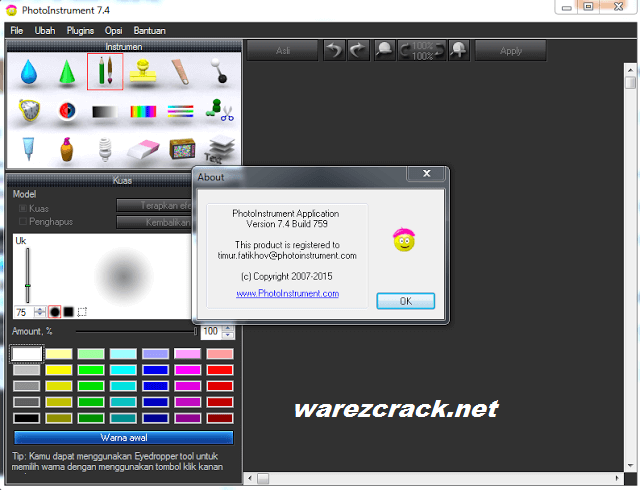Select the skin tone tube tool
The image size is (640, 490).
coord(181,72)
